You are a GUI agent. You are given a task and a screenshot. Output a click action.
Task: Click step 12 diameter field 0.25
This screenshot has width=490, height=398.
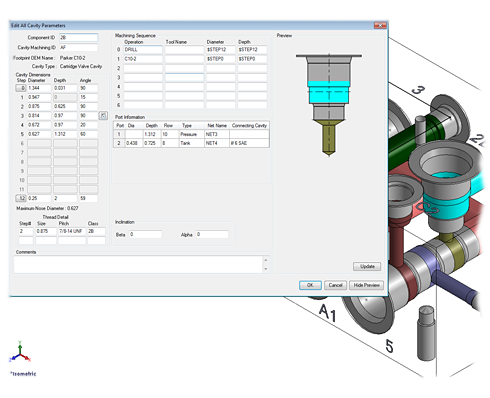point(39,198)
